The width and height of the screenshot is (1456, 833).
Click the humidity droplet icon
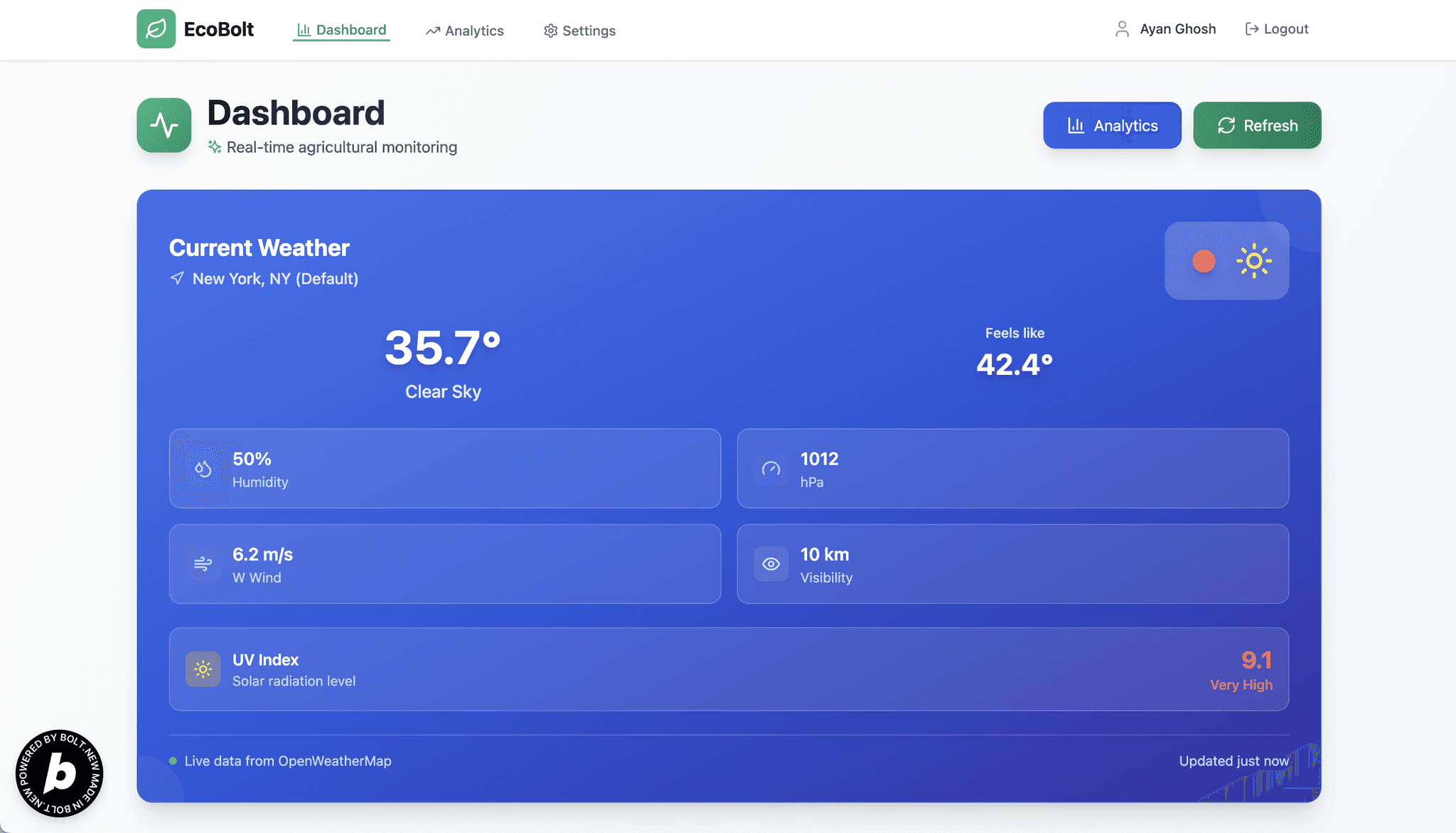203,469
